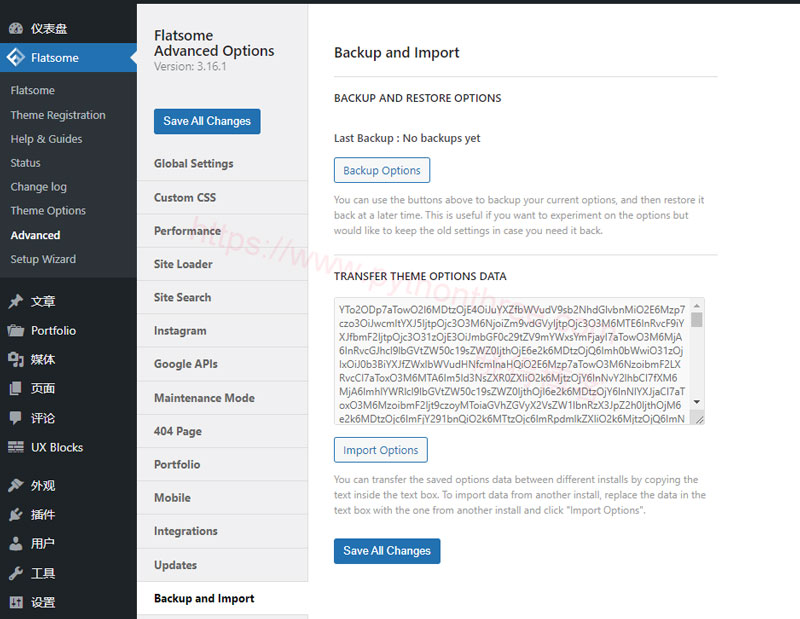Open Theme Options
Image resolution: width=800 pixels, height=619 pixels.
click(x=48, y=211)
